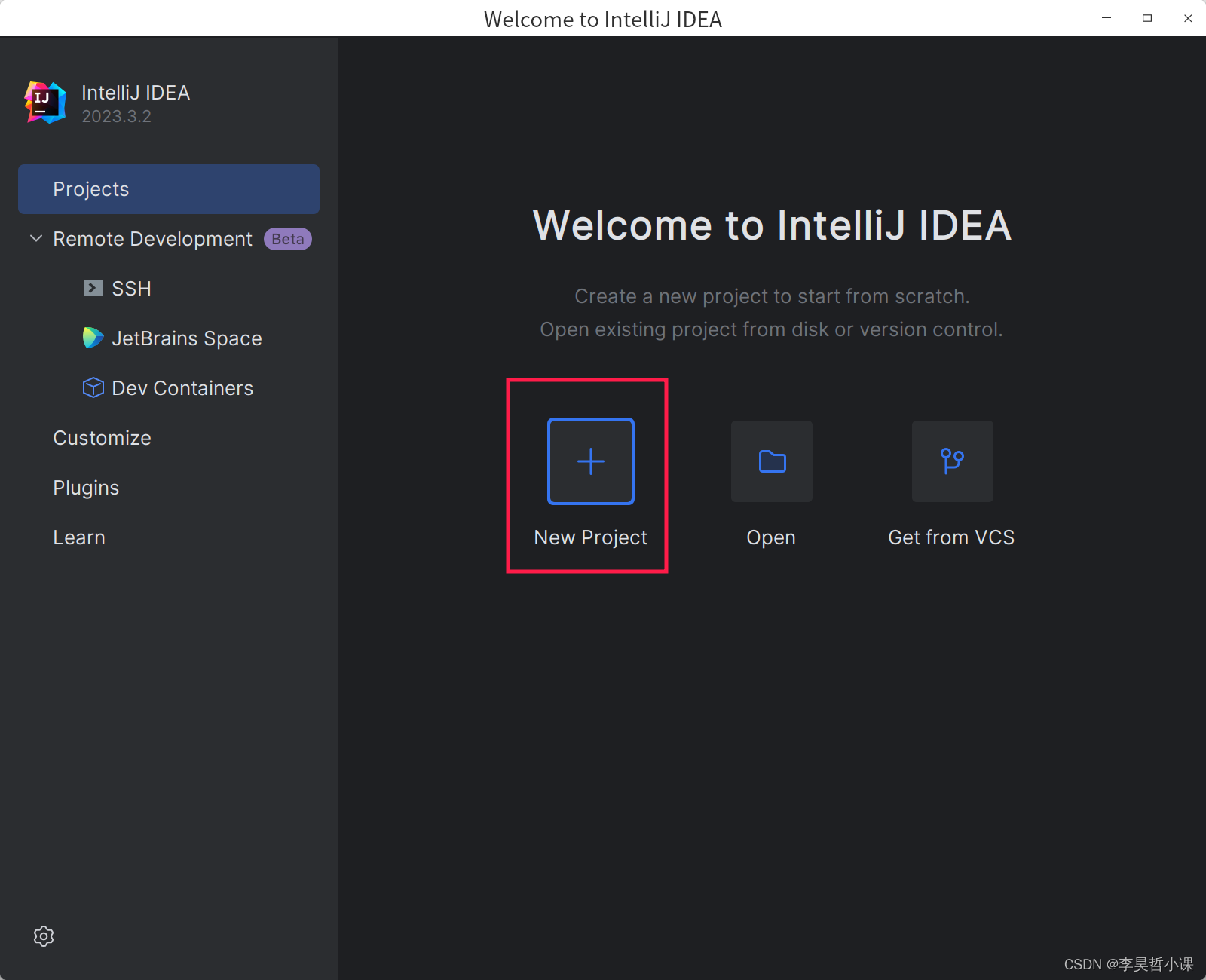Screen dimensions: 1206x980
Task: Click the New Project plus icon
Action: (591, 461)
